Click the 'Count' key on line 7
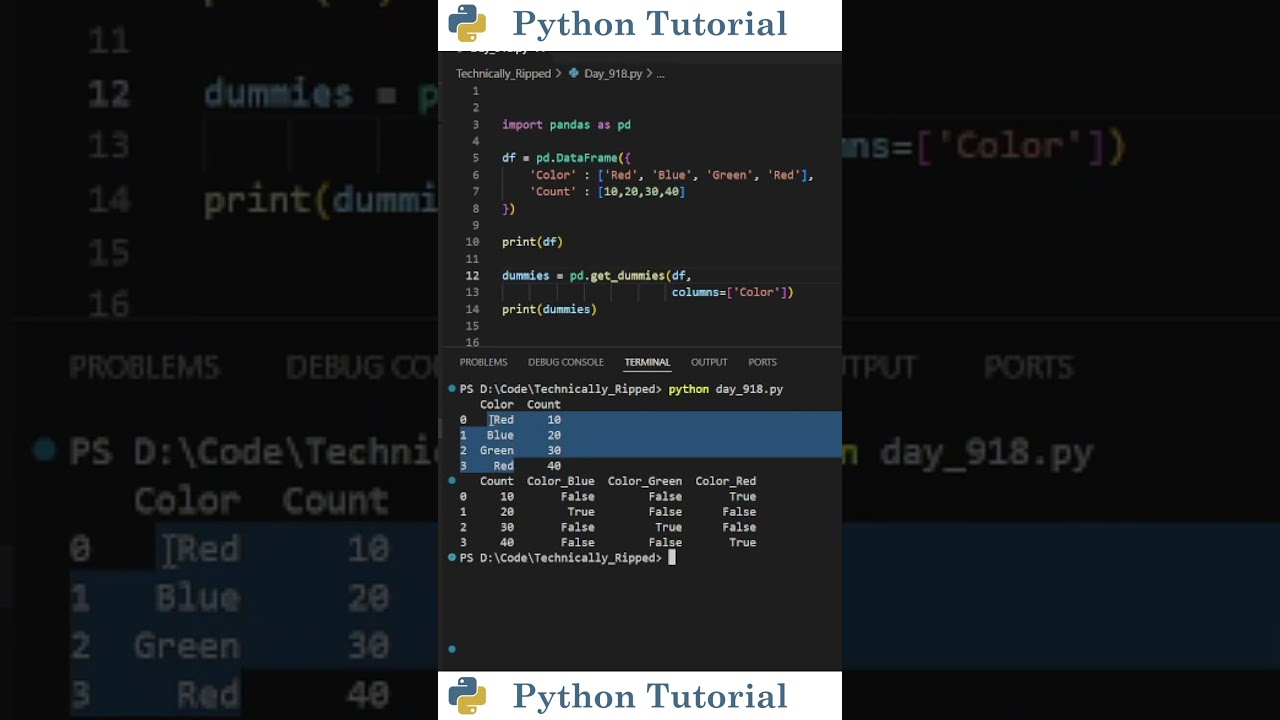 tap(553, 192)
